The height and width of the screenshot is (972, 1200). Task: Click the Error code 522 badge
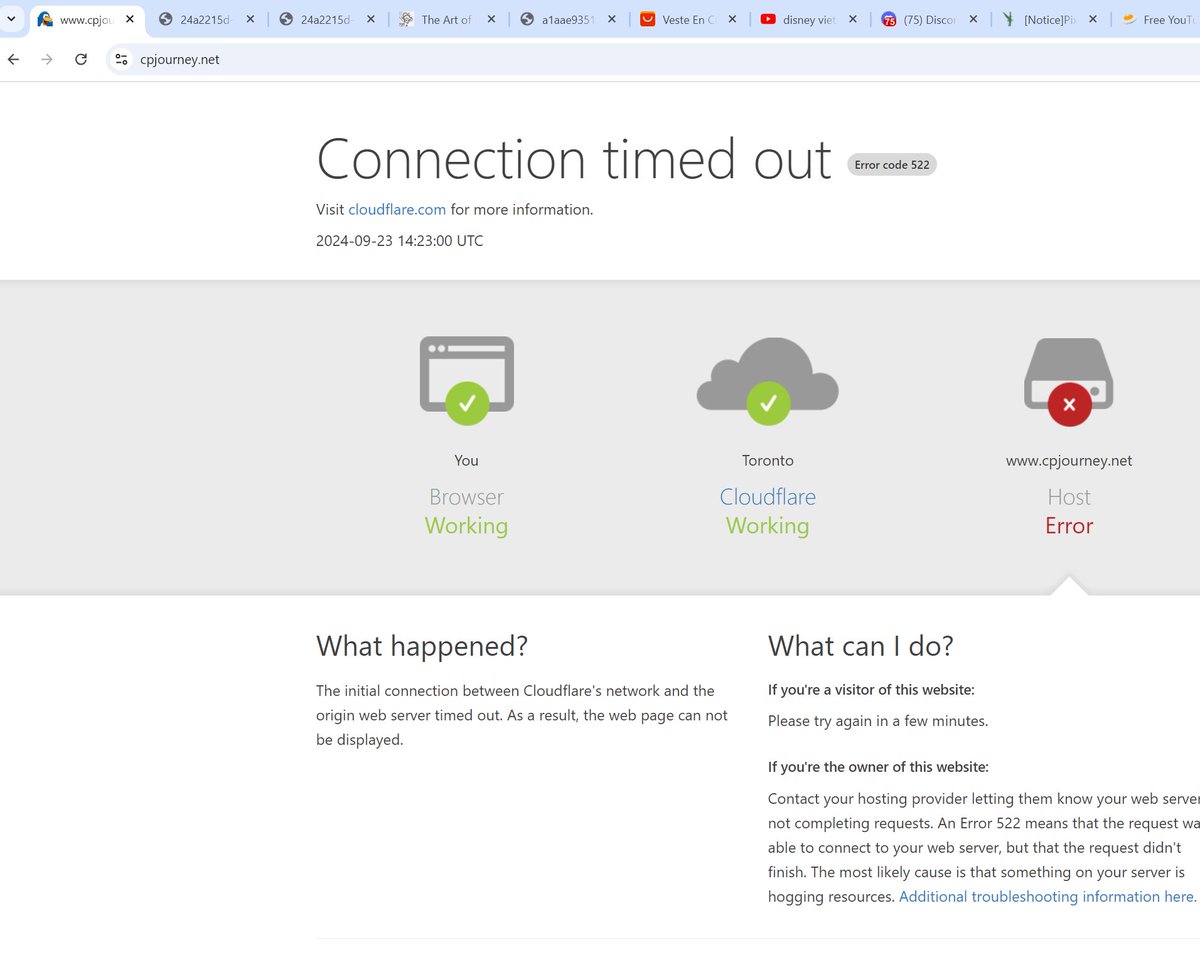tap(892, 165)
